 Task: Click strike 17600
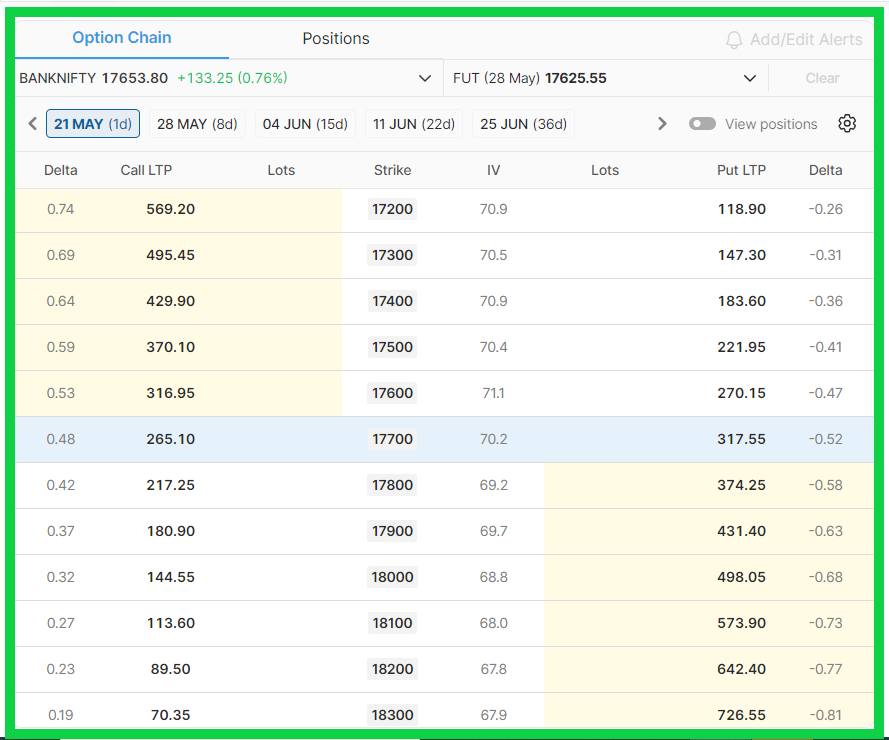point(392,393)
